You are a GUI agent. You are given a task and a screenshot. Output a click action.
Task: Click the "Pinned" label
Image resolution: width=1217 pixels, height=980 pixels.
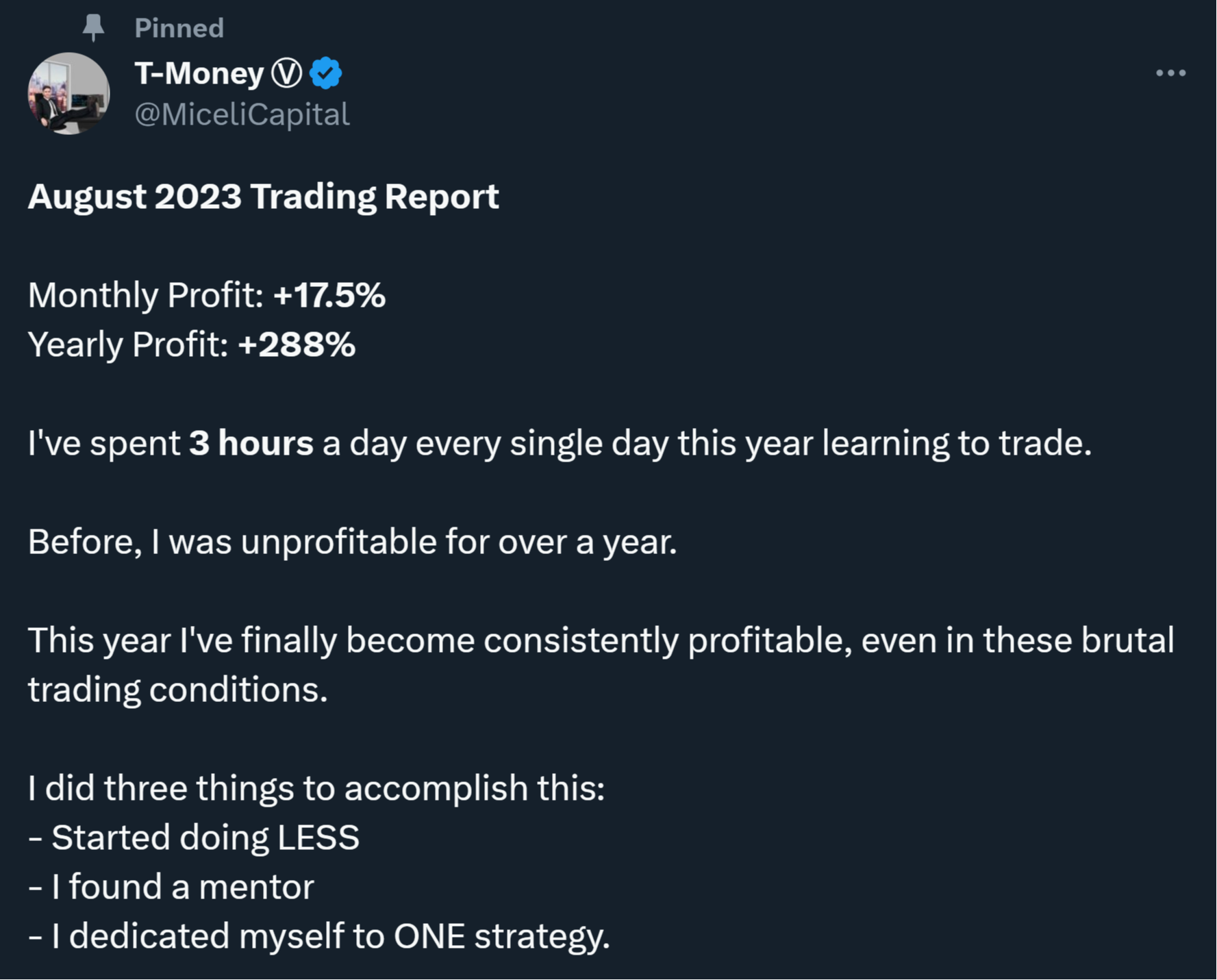pyautogui.click(x=179, y=28)
